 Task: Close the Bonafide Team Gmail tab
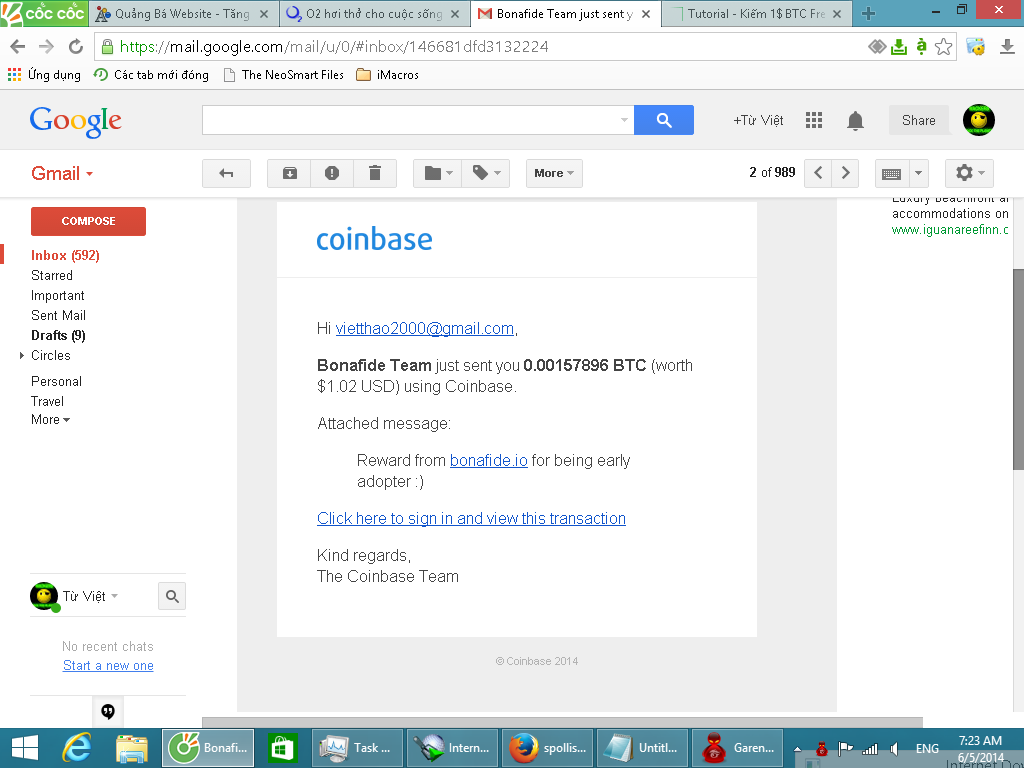point(646,14)
